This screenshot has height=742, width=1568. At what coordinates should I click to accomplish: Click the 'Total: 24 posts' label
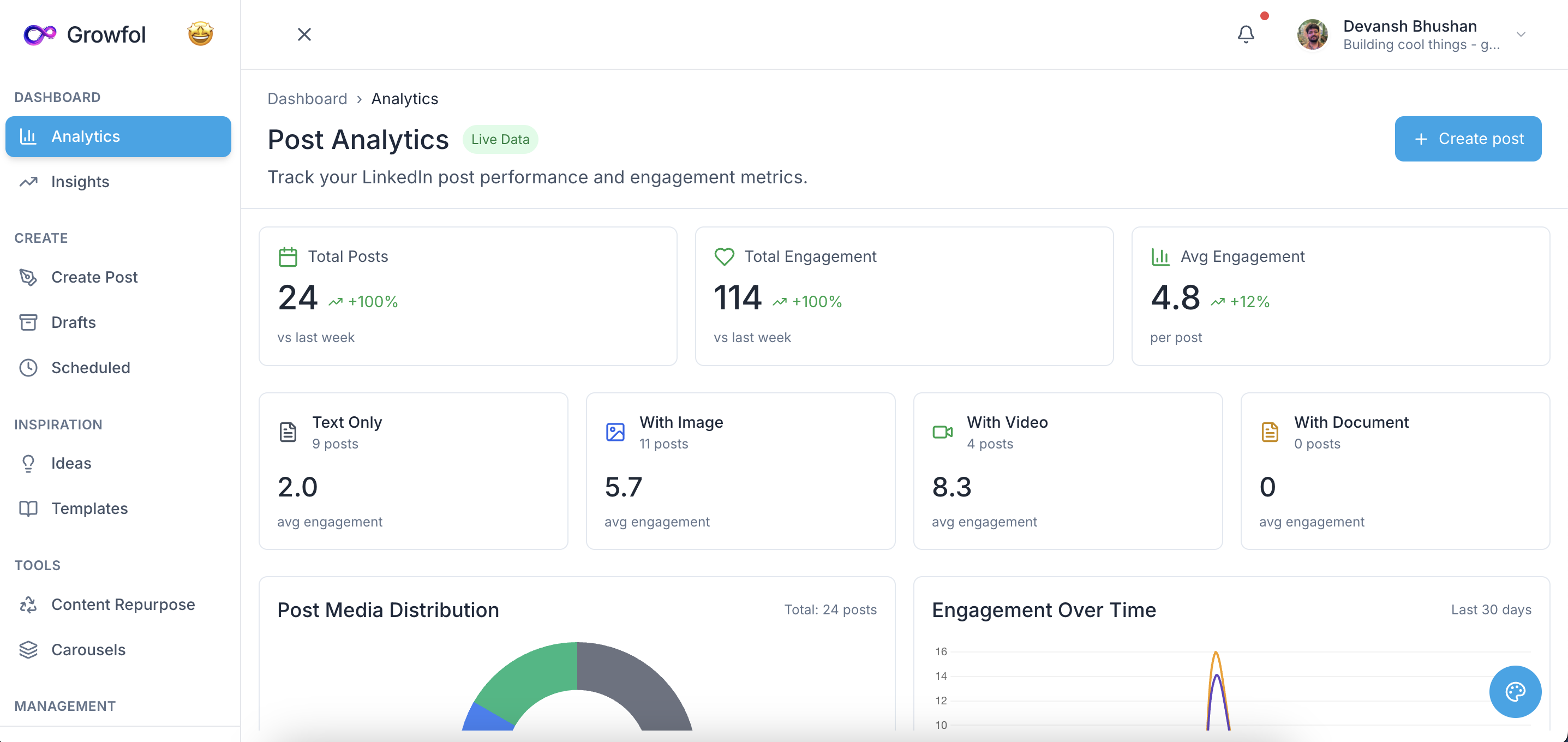pyautogui.click(x=830, y=610)
